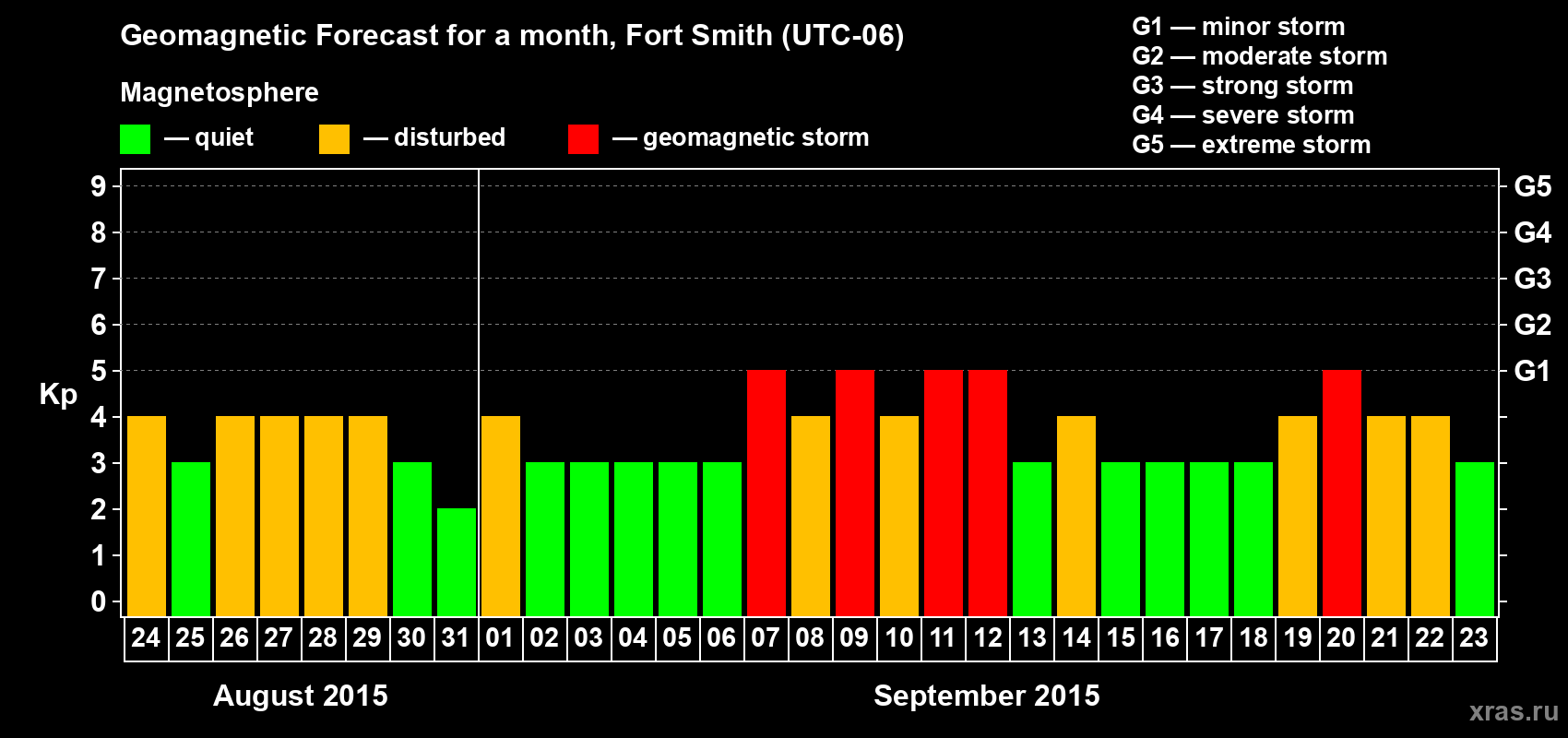The height and width of the screenshot is (738, 1568).
Task: Click the G1 — minor storm legend text
Action: click(x=1239, y=27)
